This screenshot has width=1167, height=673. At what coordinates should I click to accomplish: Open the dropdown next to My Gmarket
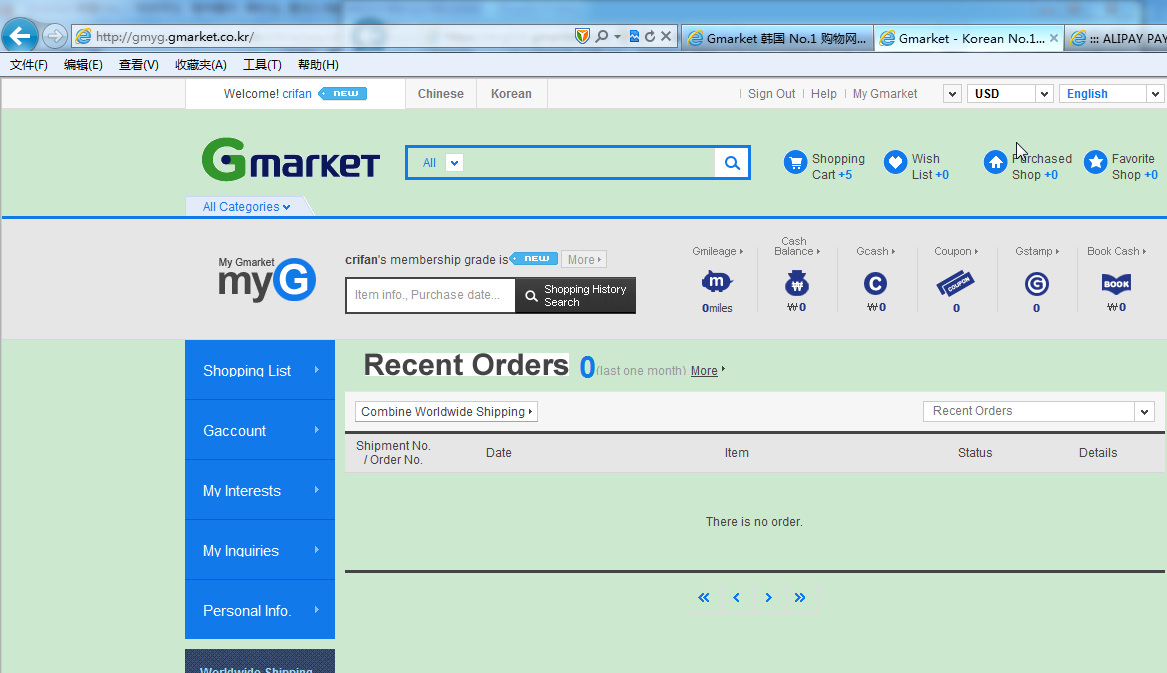952,94
